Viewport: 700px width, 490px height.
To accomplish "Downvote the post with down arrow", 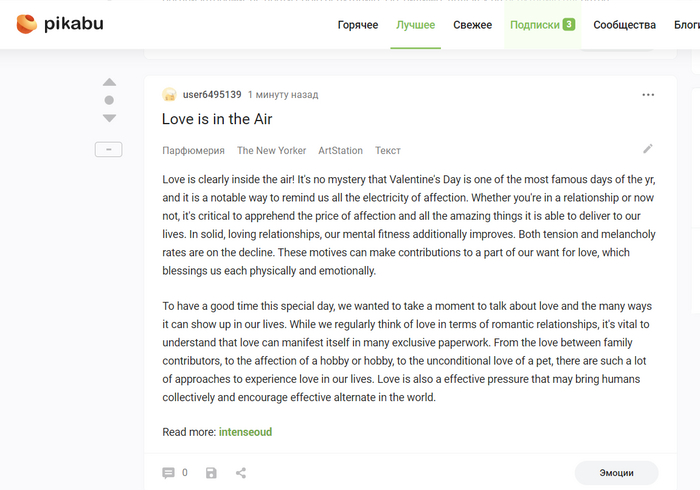I will point(109,118).
